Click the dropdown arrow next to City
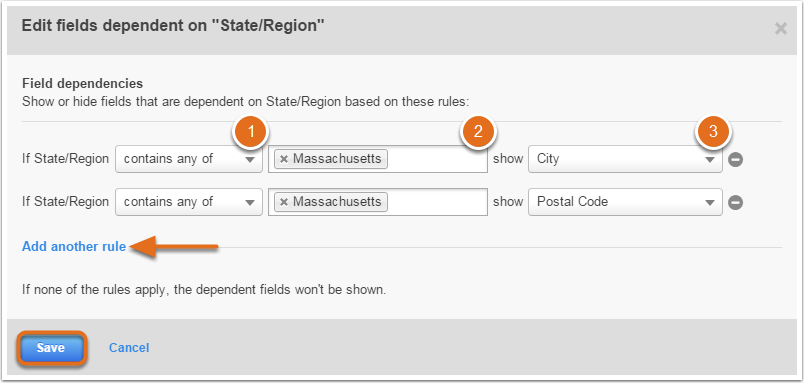Viewport: 804px width, 383px height. tap(710, 160)
